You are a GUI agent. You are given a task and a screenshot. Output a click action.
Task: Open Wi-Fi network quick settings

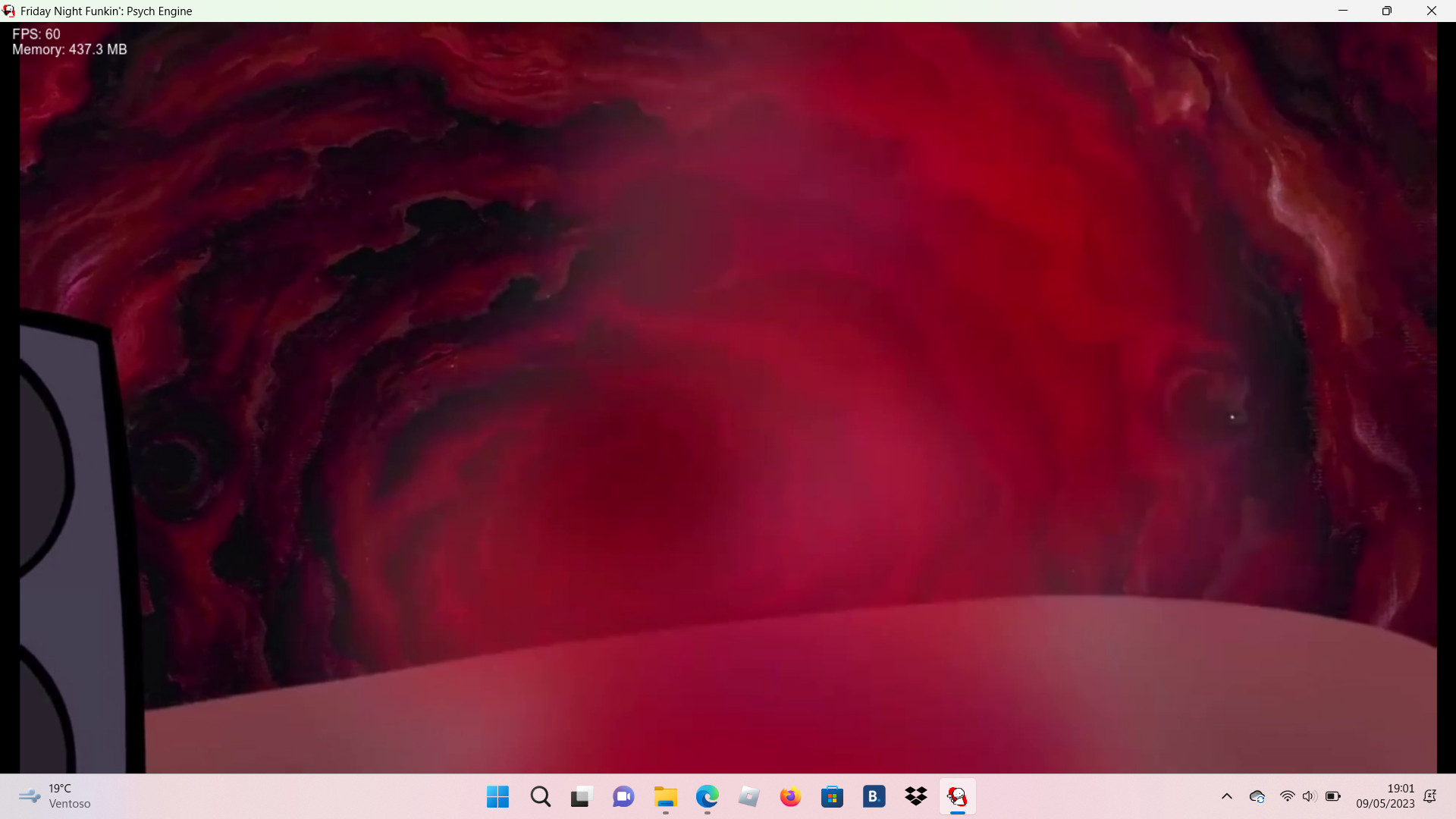1287,796
